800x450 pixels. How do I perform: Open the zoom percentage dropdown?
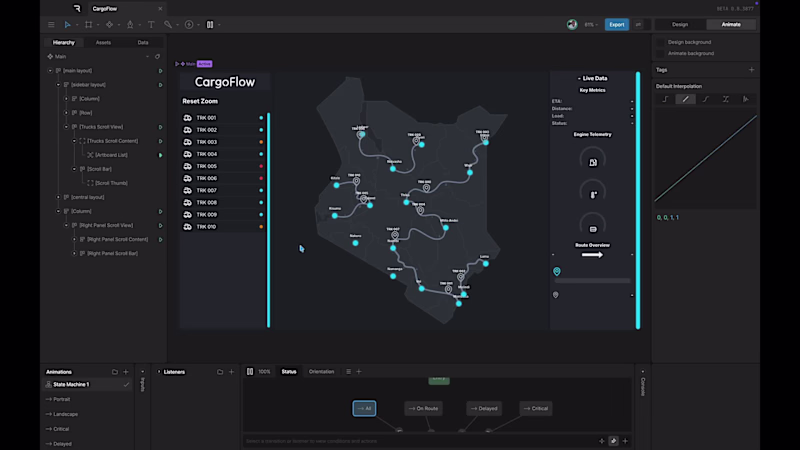(x=591, y=24)
